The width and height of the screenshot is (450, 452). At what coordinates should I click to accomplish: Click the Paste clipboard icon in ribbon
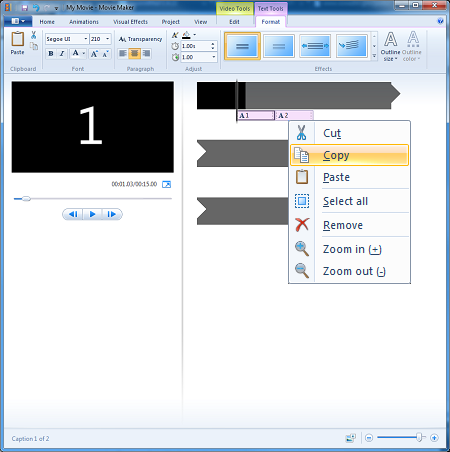(x=17, y=43)
